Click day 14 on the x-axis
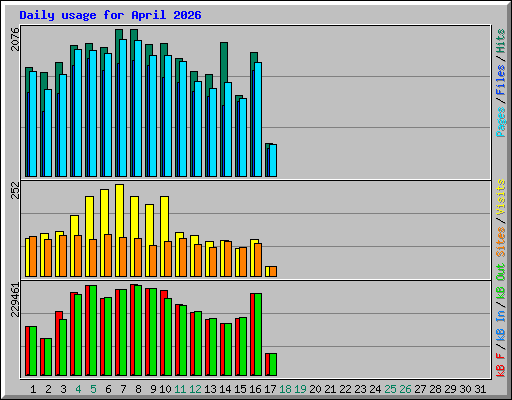Screen dimensions: 512x400 225,389
